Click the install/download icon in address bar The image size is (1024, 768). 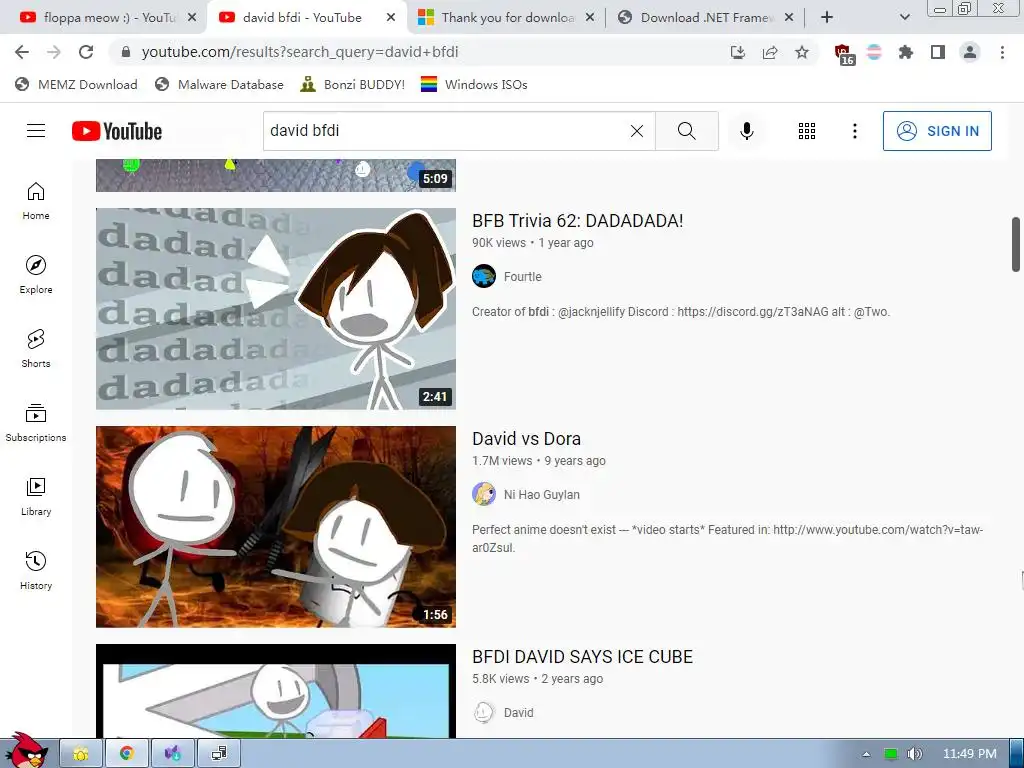click(738, 52)
